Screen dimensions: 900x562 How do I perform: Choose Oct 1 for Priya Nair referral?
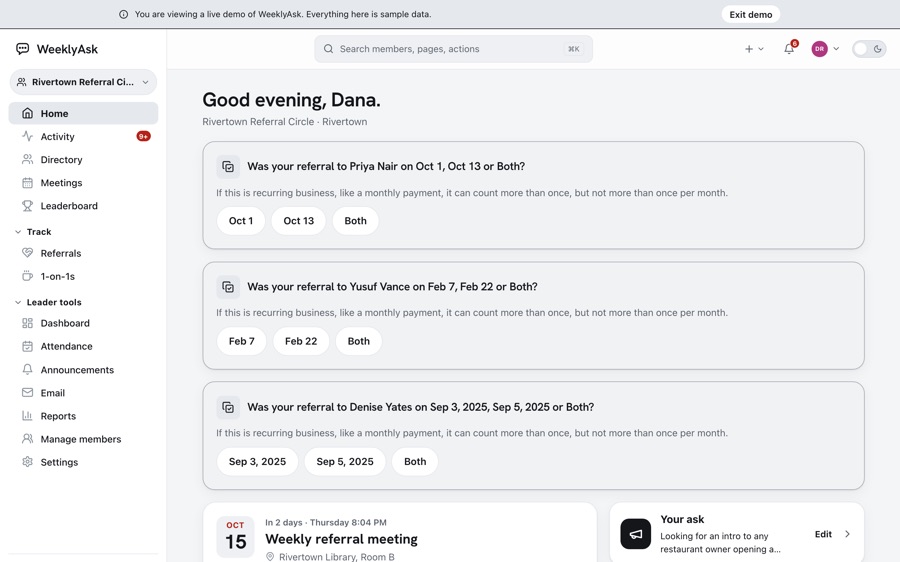(240, 220)
